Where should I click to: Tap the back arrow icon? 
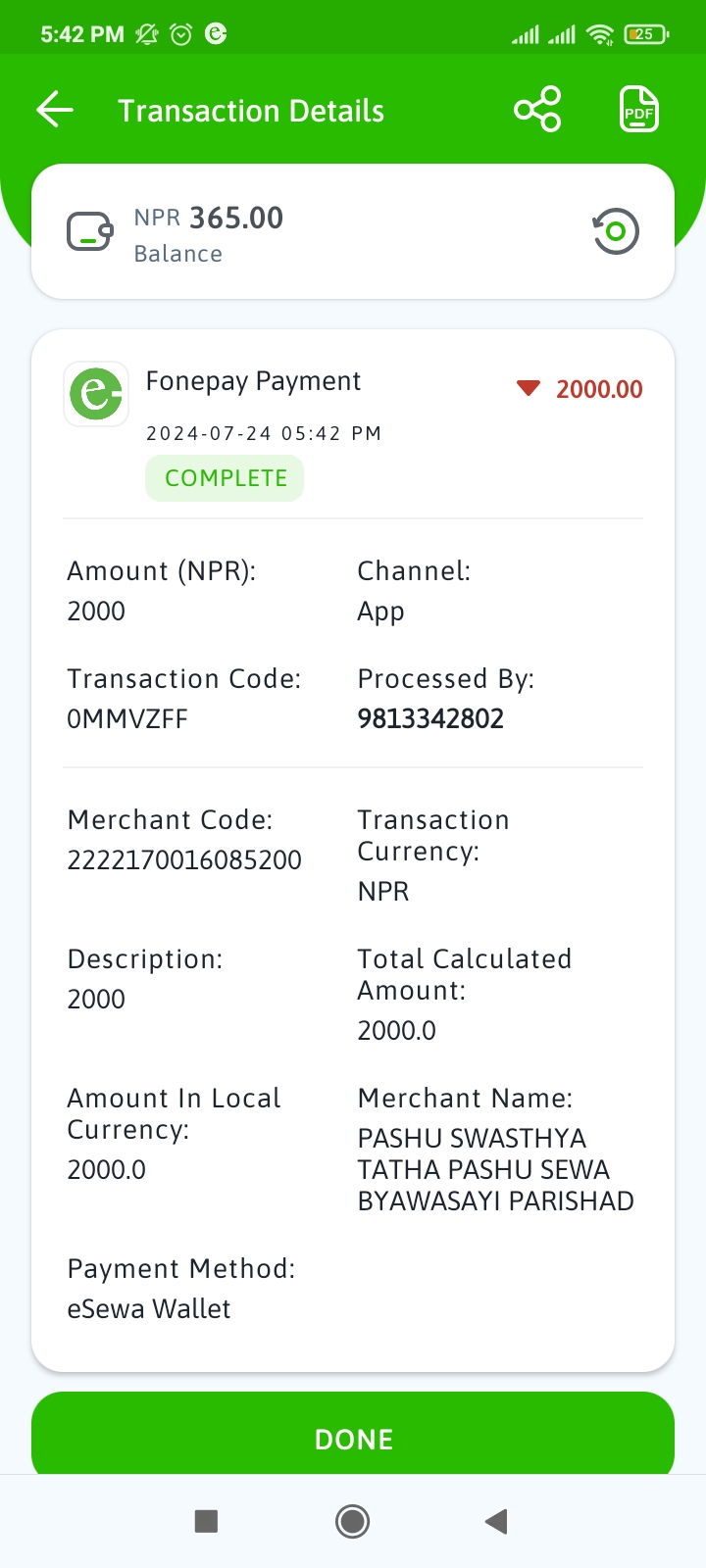(55, 110)
